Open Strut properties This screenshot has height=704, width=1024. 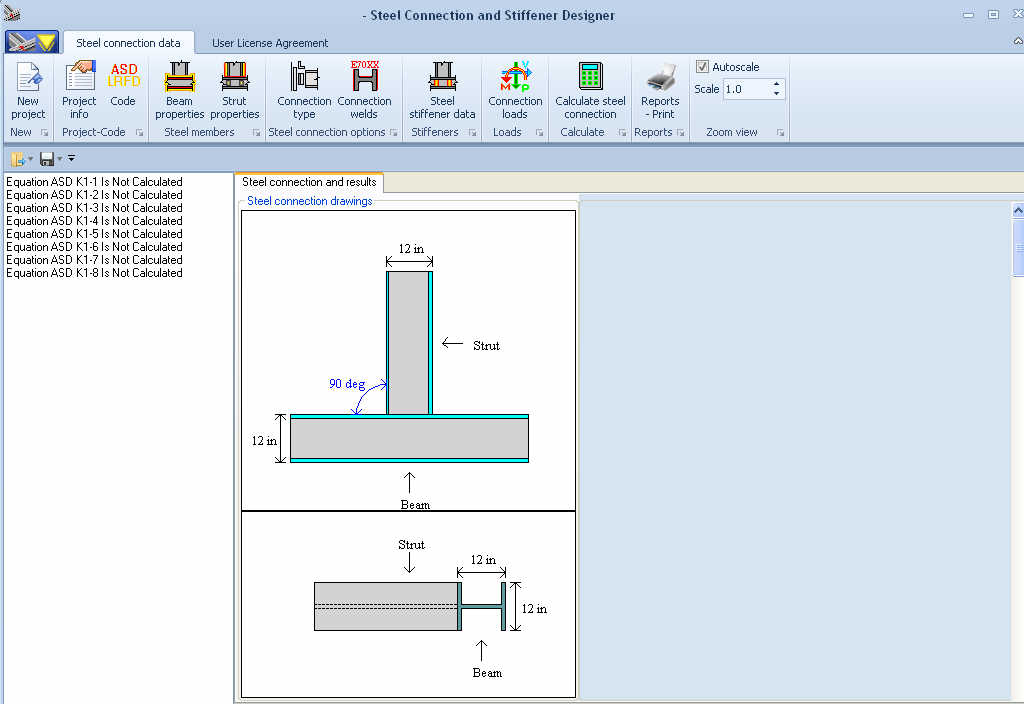tap(234, 90)
